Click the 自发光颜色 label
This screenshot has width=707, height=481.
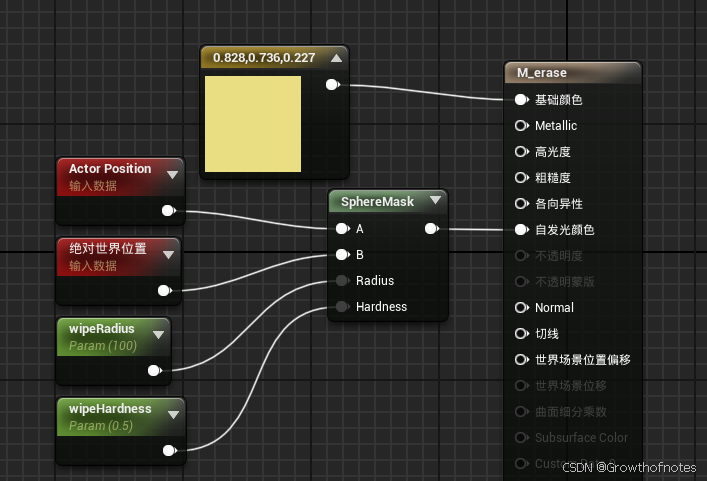click(x=565, y=229)
